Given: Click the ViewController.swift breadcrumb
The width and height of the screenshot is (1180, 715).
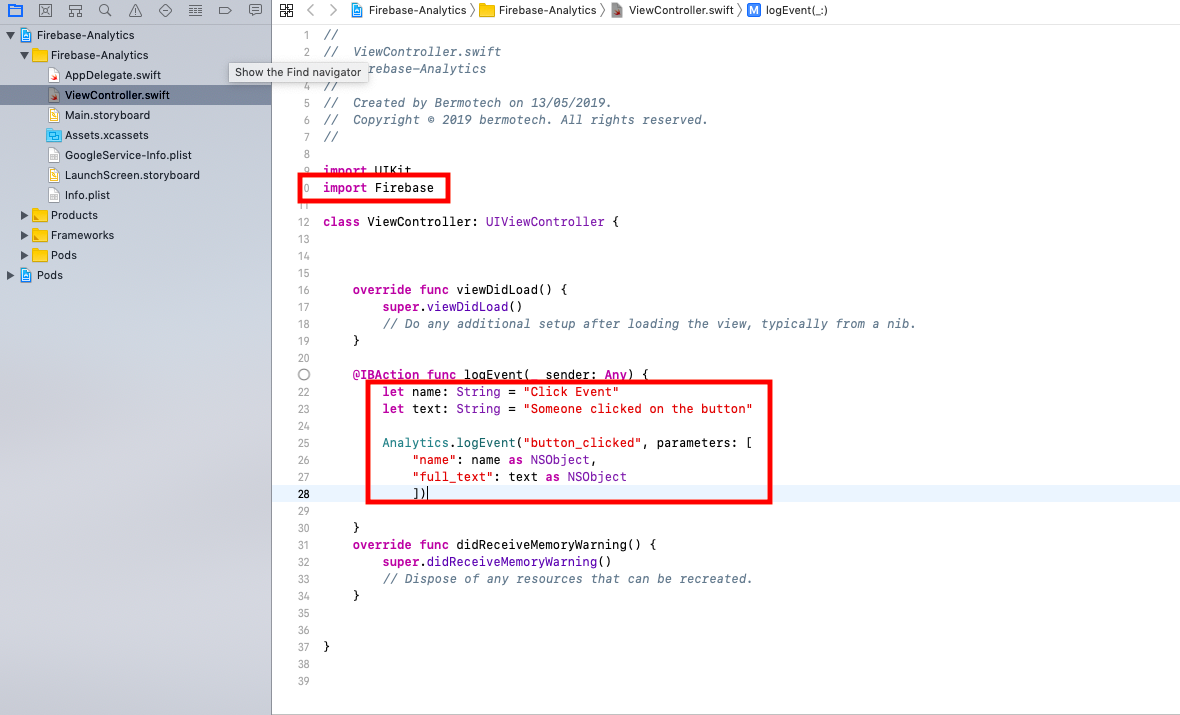Looking at the screenshot, I should pyautogui.click(x=673, y=11).
